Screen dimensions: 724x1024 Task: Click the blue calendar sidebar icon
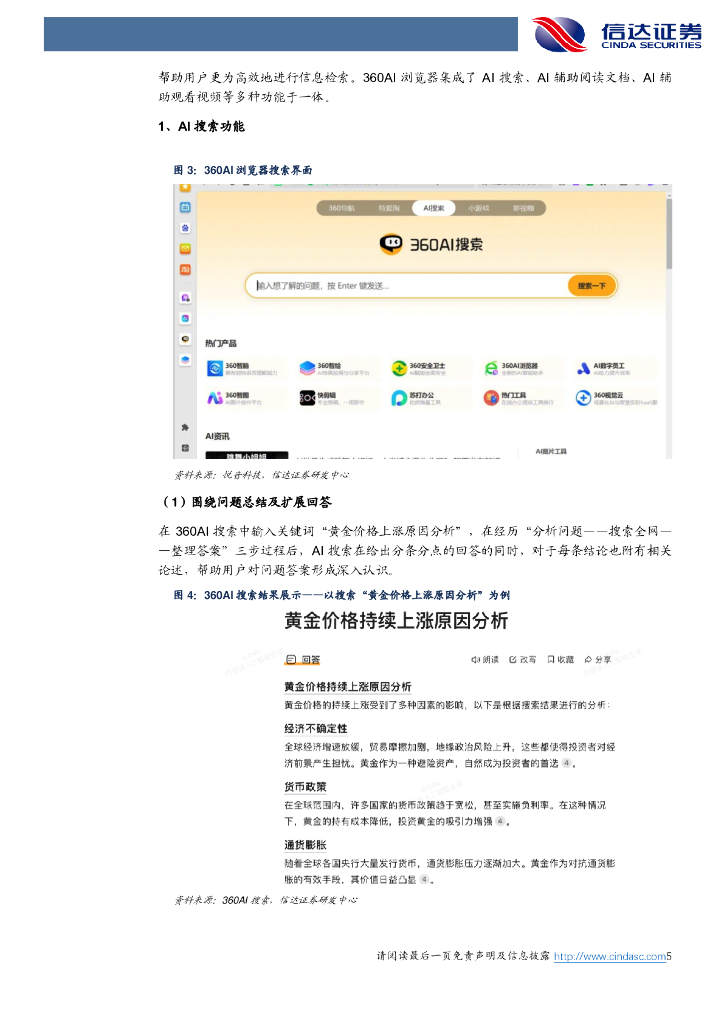pyautogui.click(x=185, y=207)
